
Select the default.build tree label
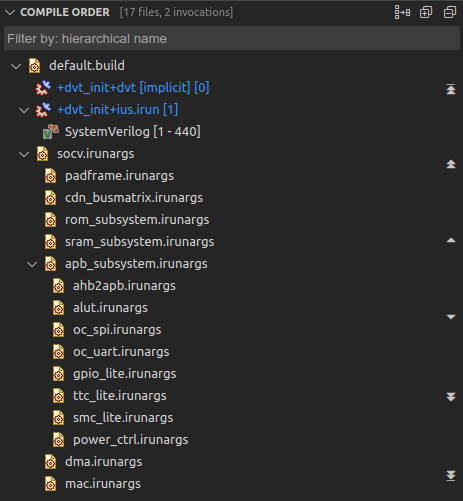(x=87, y=66)
